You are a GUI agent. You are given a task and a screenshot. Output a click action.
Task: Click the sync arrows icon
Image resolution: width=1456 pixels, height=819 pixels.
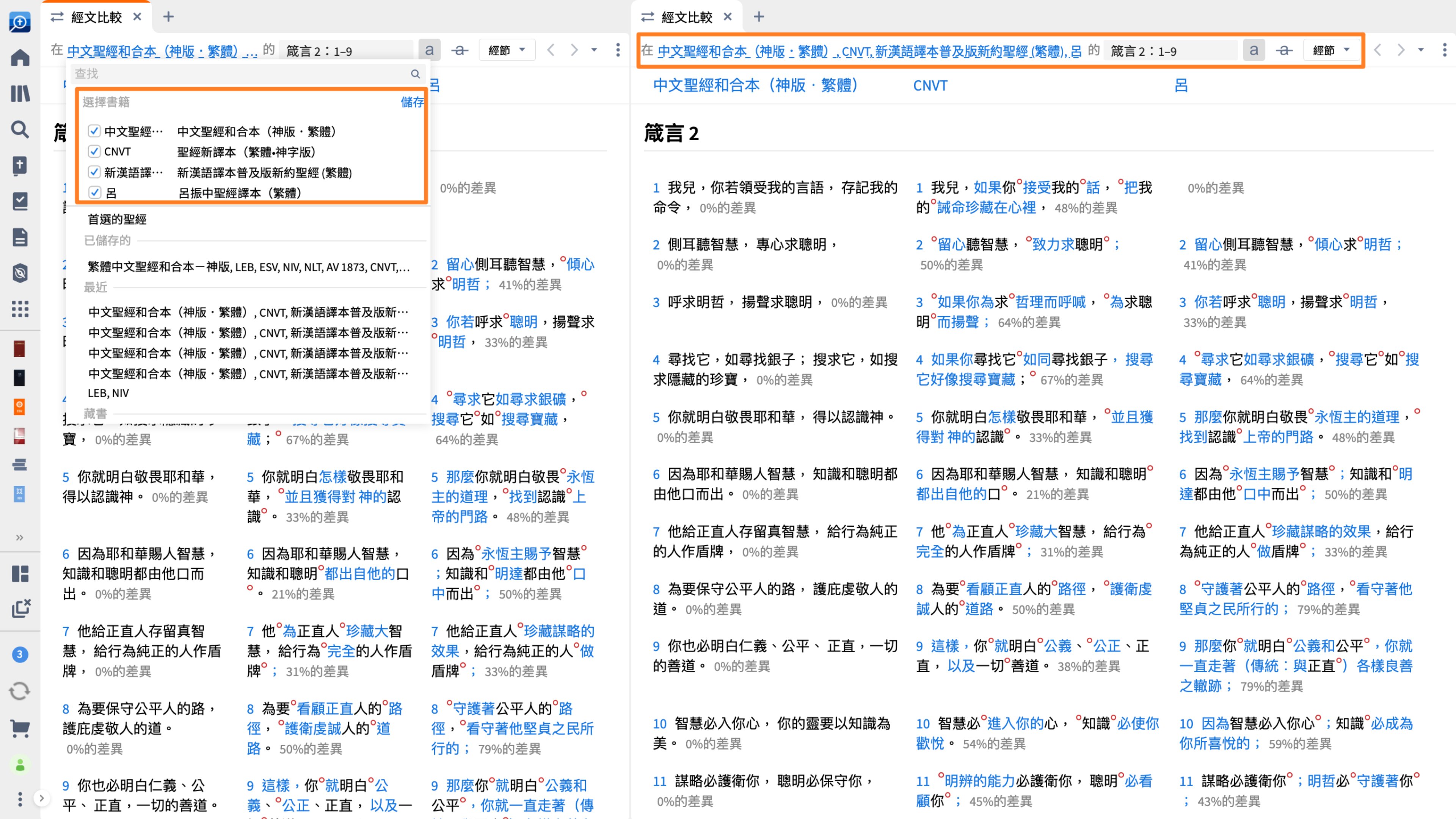(x=20, y=691)
